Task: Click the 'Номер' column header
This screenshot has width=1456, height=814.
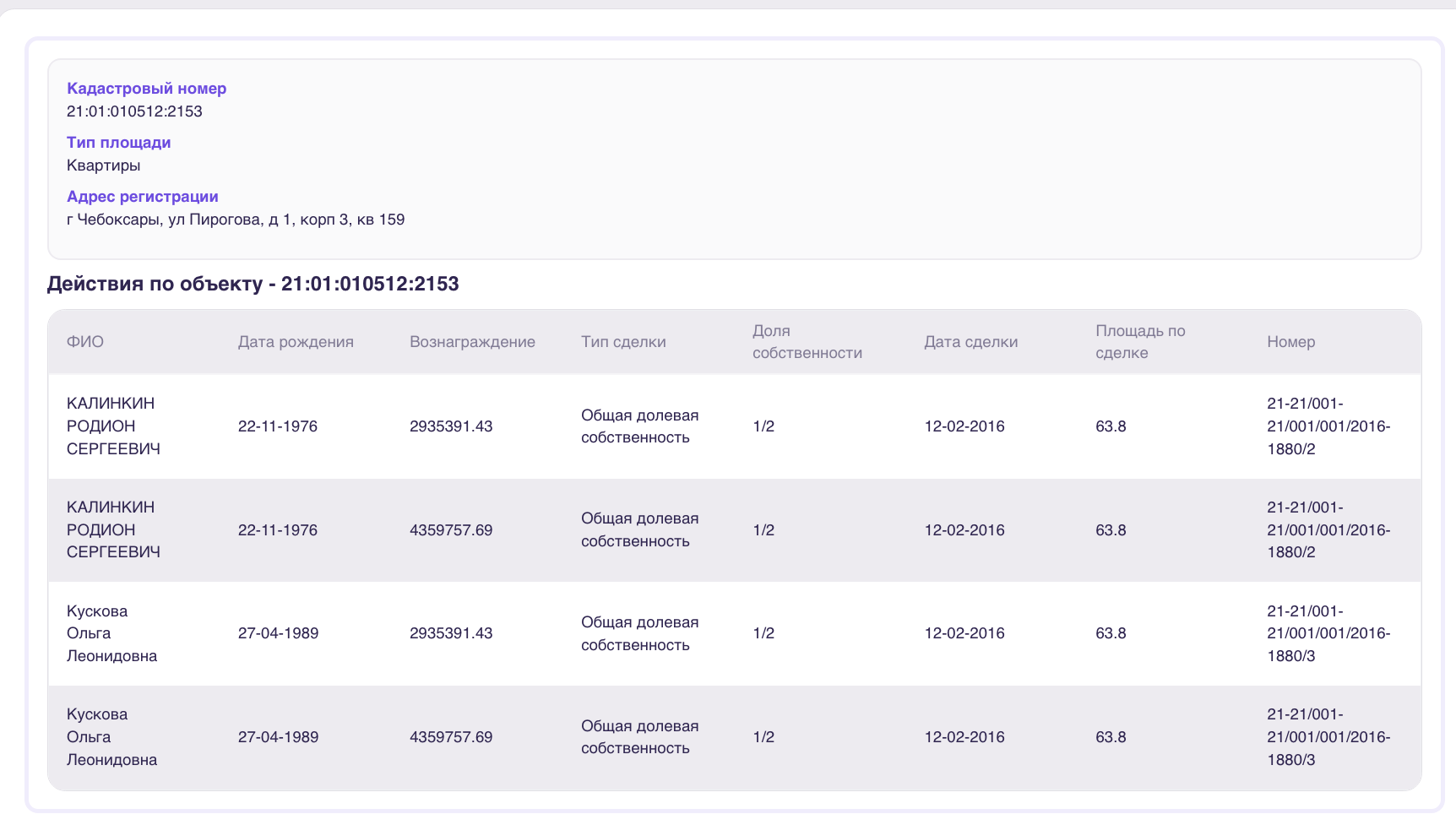Action: pyautogui.click(x=1290, y=342)
